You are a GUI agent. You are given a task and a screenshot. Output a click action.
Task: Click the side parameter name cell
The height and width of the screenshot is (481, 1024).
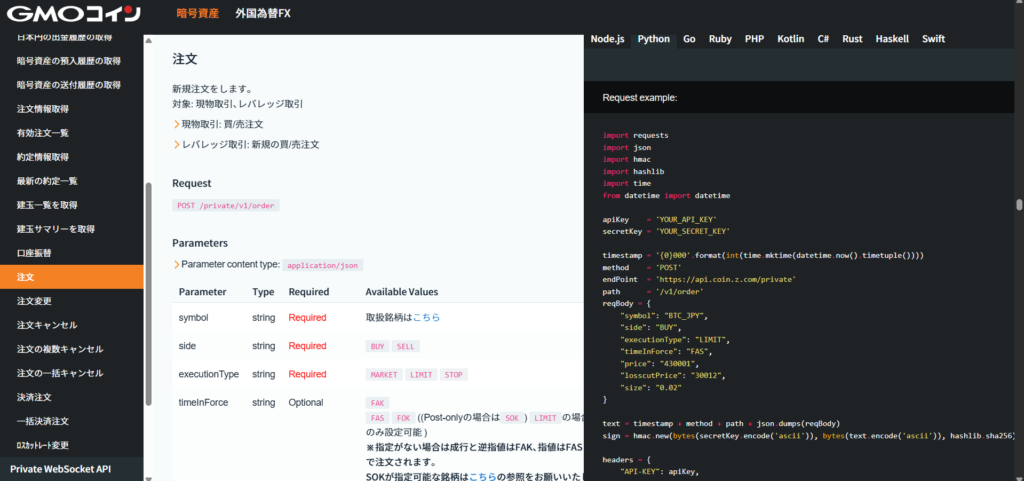click(x=187, y=346)
